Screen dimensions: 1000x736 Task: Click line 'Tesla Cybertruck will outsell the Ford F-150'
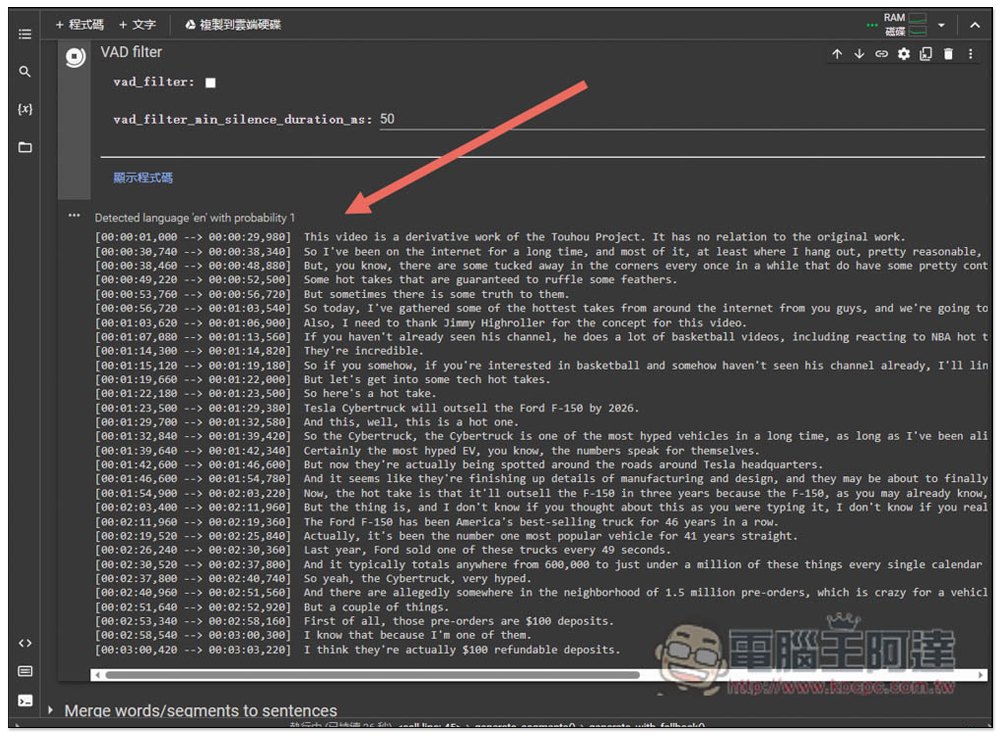tap(471, 408)
